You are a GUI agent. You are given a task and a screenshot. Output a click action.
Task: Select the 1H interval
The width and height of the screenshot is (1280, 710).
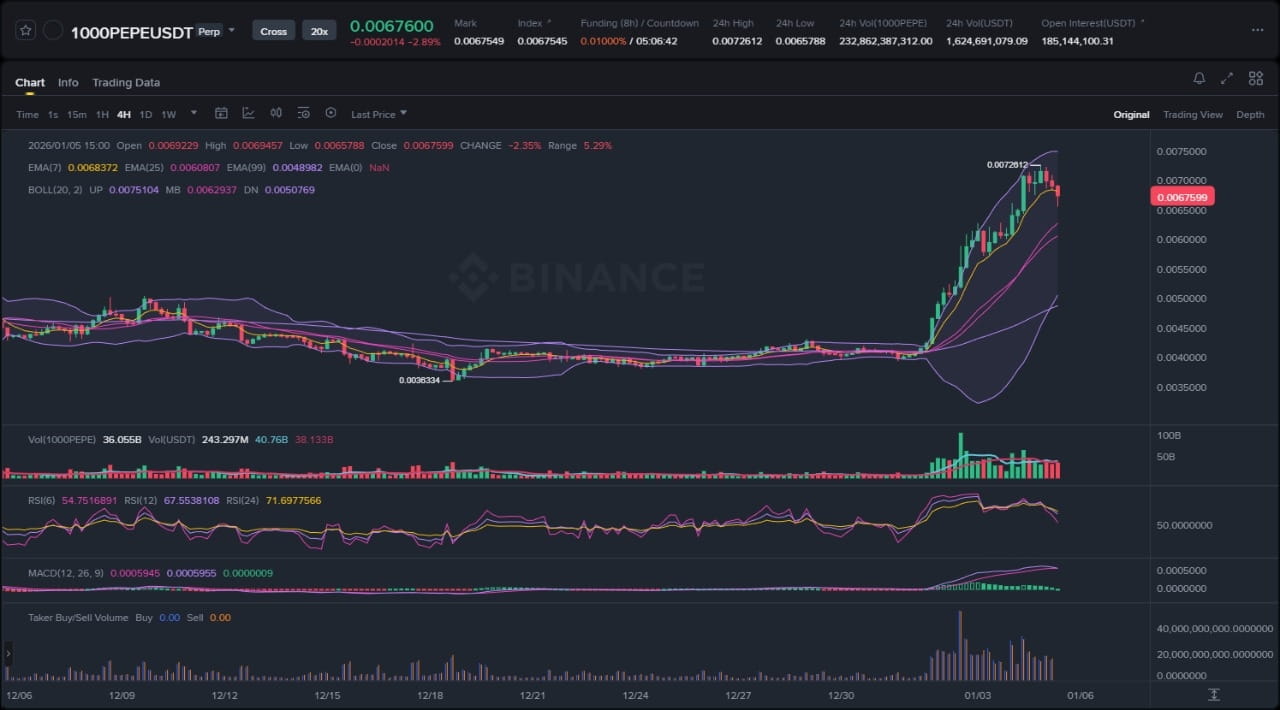(102, 114)
